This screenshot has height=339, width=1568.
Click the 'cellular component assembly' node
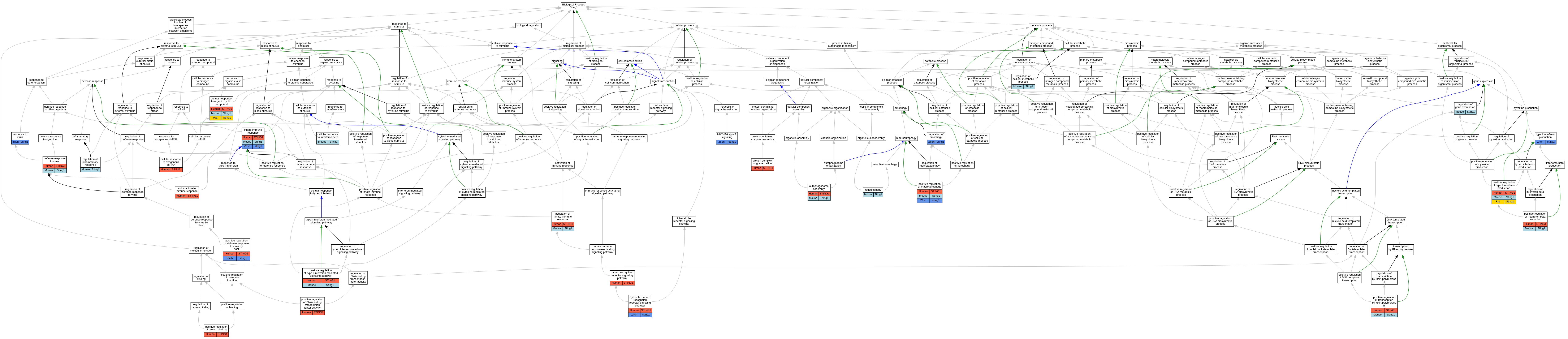pos(799,108)
